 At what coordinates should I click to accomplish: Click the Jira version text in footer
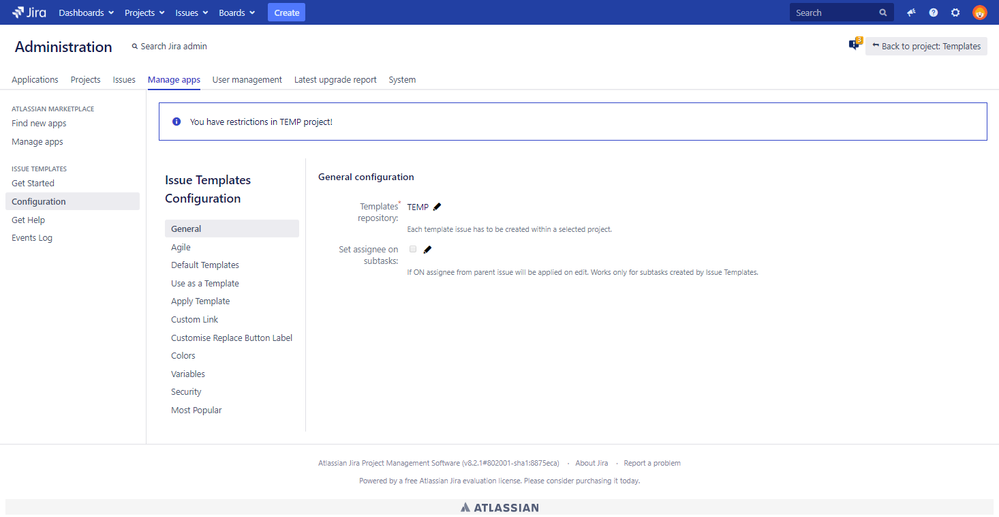(x=438, y=463)
